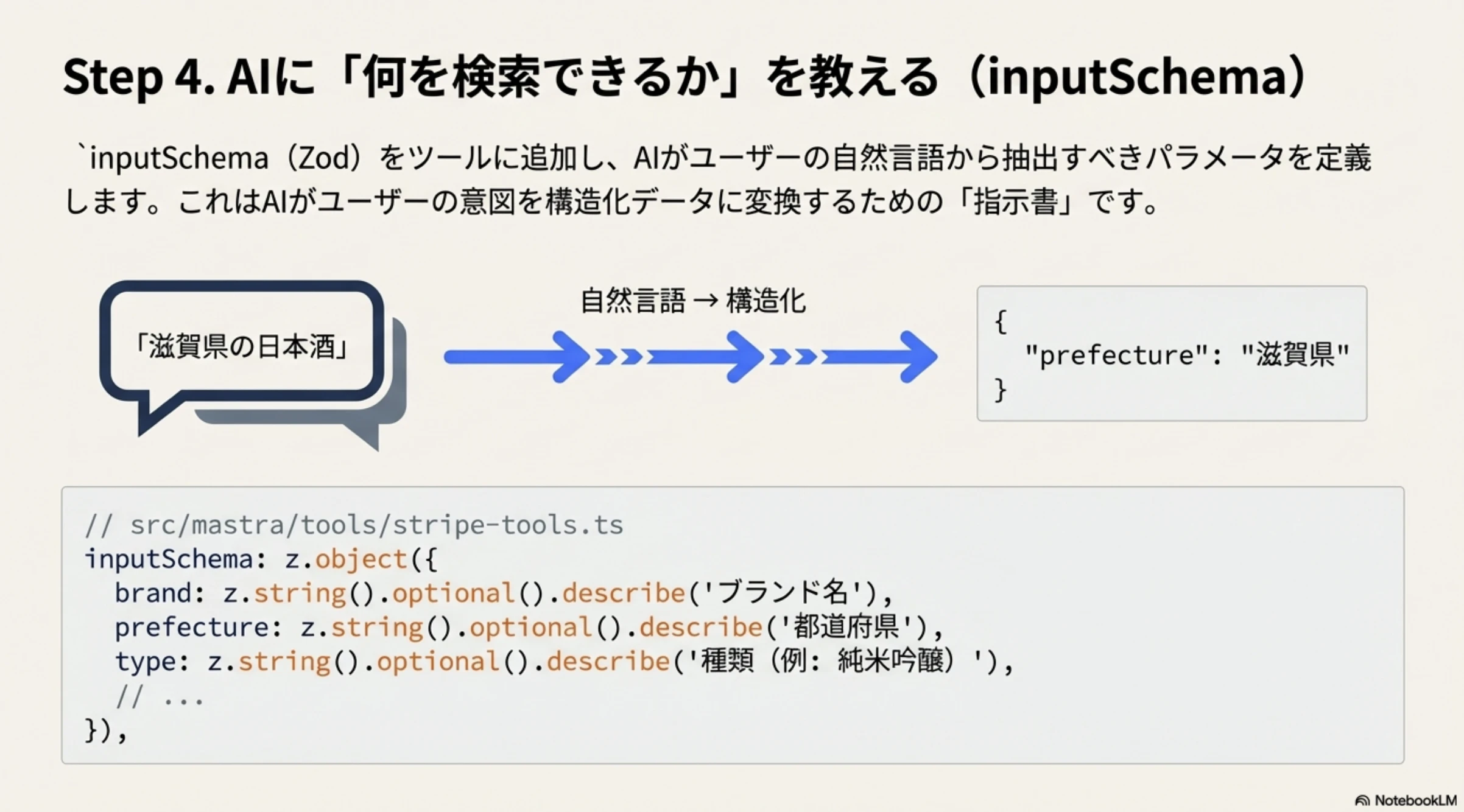Click the // src/mastra/tools/stripe-tools.ts comment

click(354, 525)
